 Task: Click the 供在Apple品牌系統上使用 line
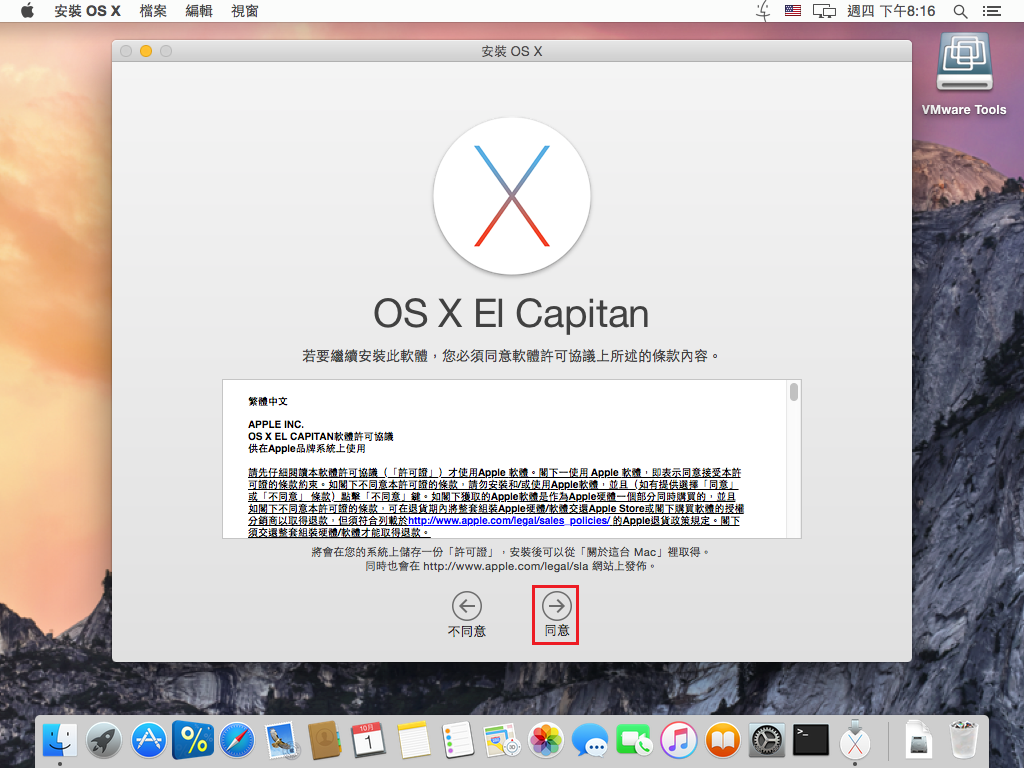(x=306, y=449)
